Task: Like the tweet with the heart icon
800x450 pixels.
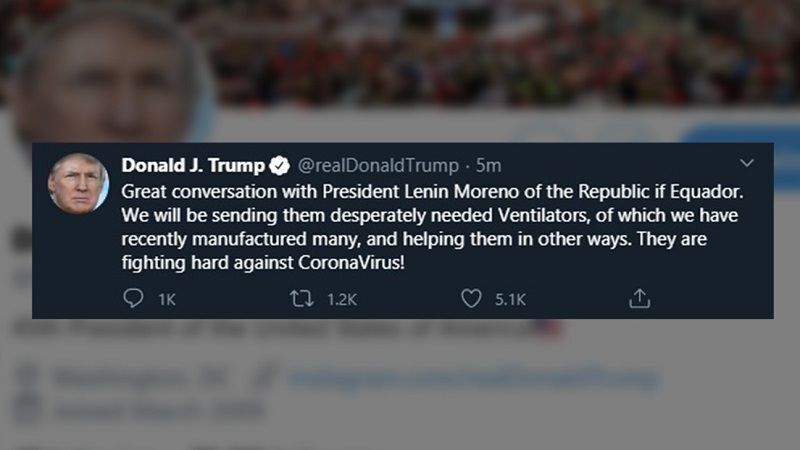Action: pyautogui.click(x=471, y=298)
